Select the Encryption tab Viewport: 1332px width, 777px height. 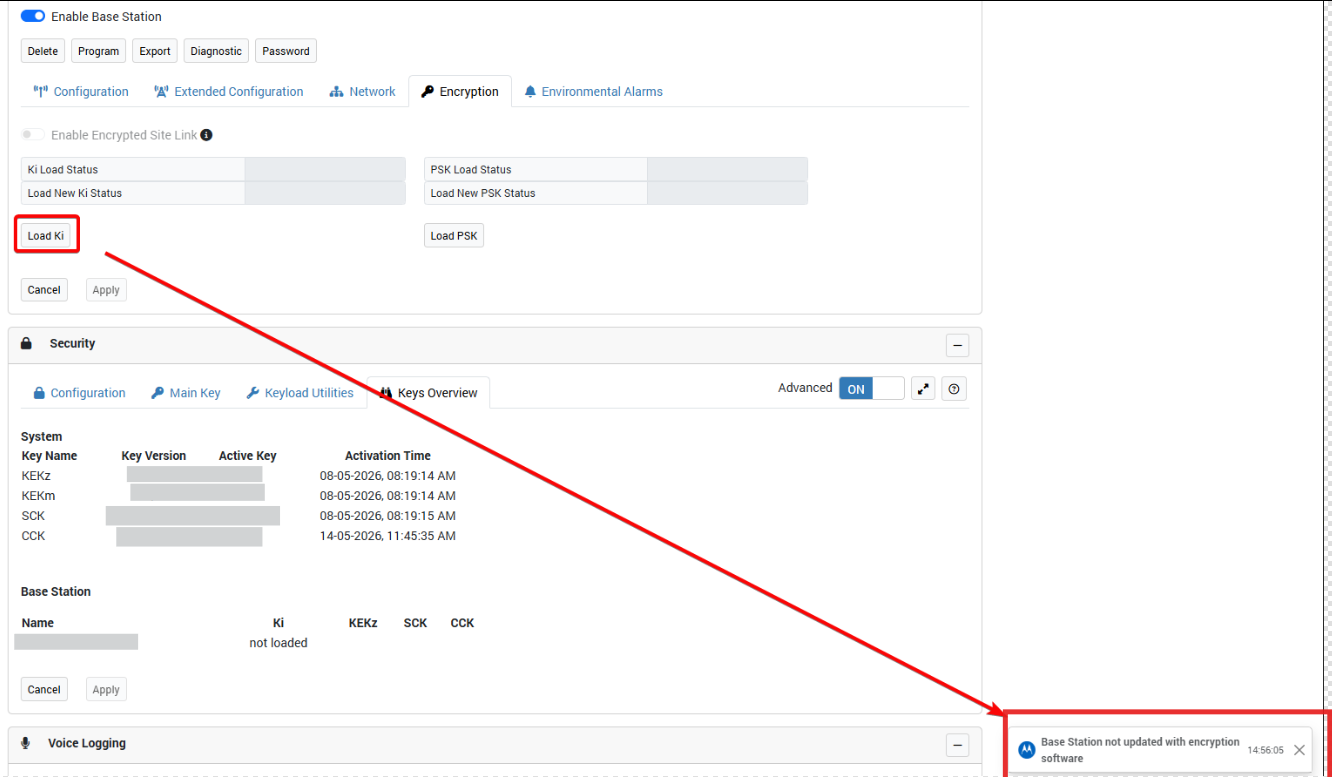460,91
